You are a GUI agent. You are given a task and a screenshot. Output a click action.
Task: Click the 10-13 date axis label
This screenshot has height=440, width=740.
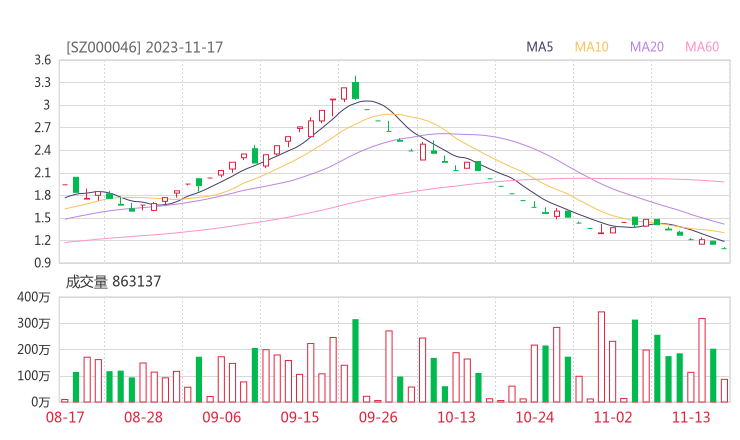456,417
